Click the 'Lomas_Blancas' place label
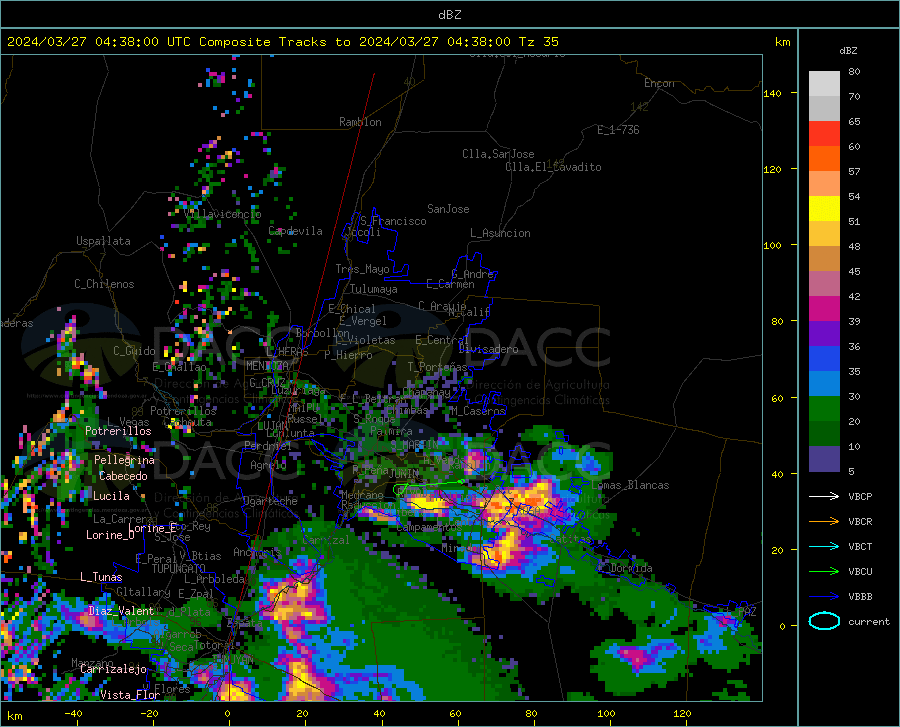Image resolution: width=900 pixels, height=727 pixels. 630,485
